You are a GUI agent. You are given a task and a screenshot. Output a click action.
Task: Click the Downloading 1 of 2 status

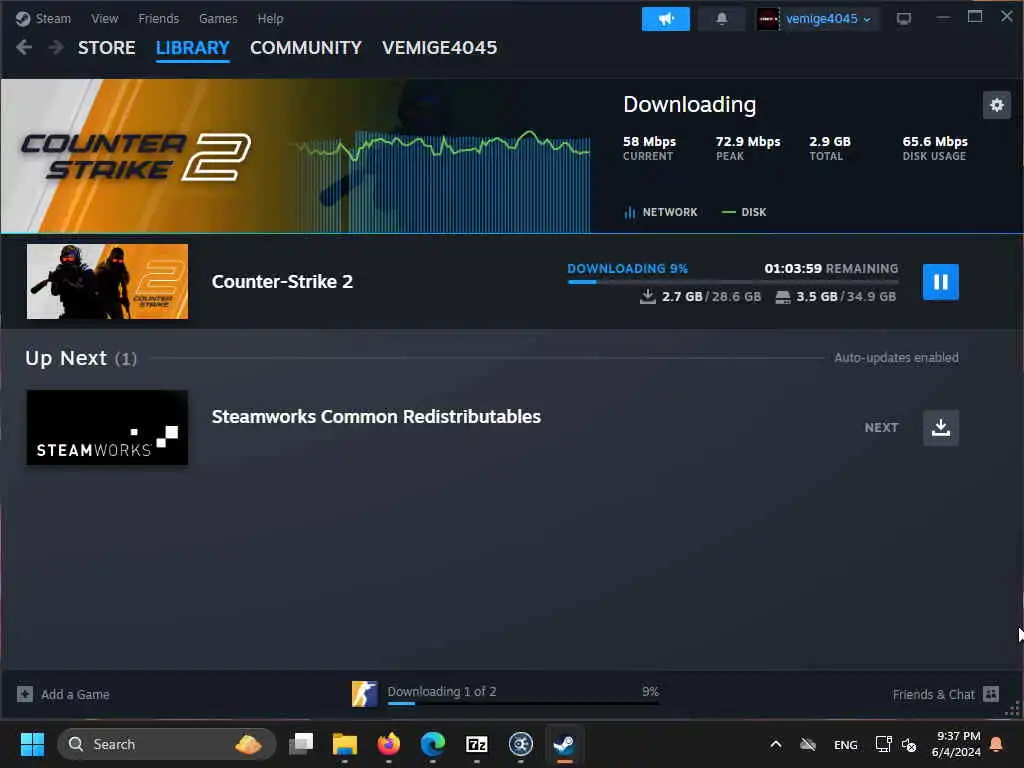[441, 692]
